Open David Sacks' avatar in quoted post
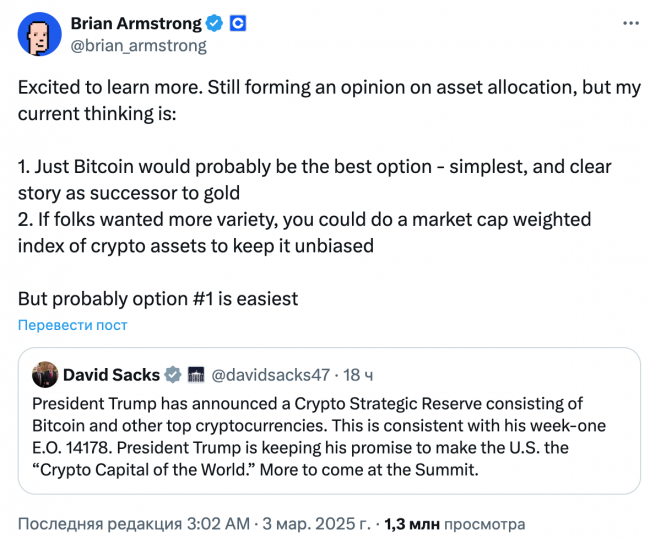 tap(45, 374)
